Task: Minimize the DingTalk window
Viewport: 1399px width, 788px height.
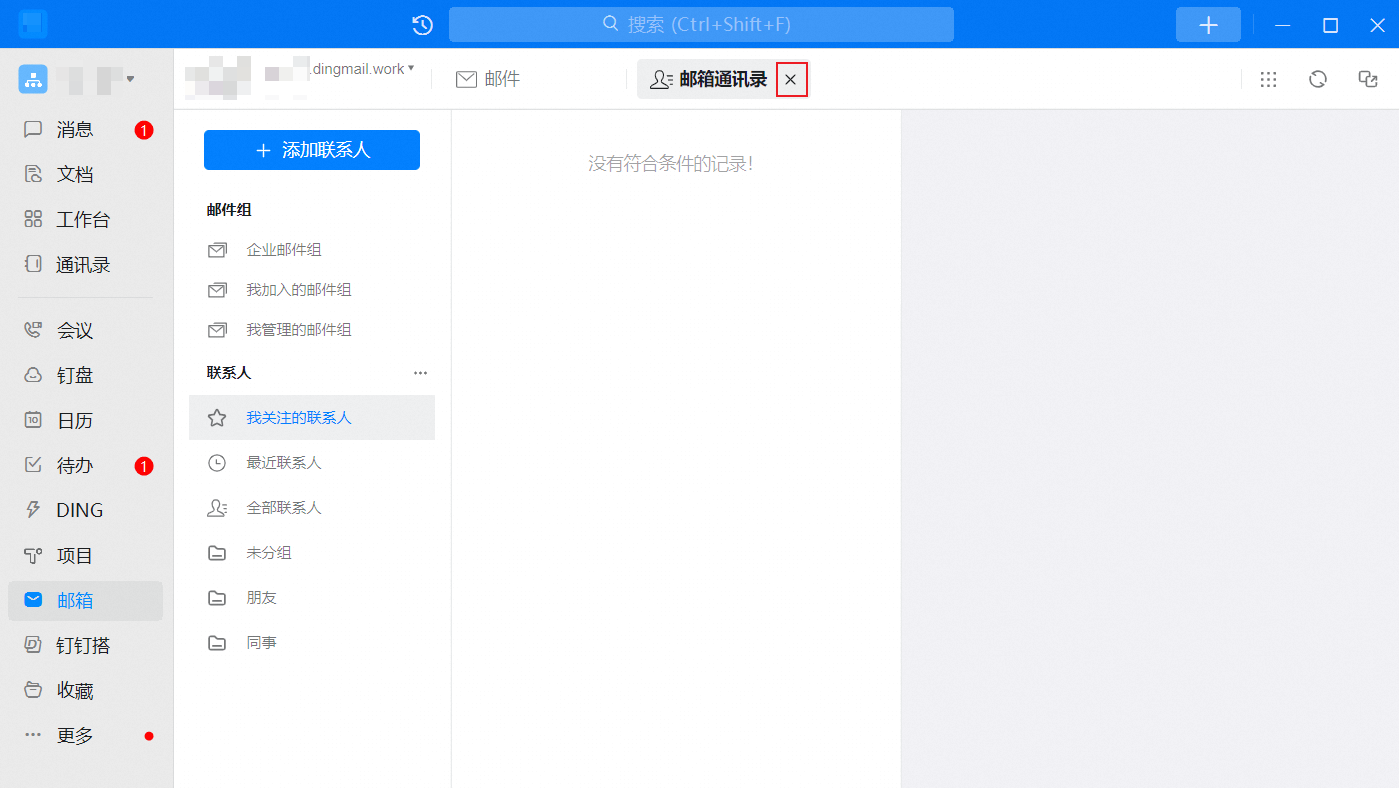Action: point(1283,25)
